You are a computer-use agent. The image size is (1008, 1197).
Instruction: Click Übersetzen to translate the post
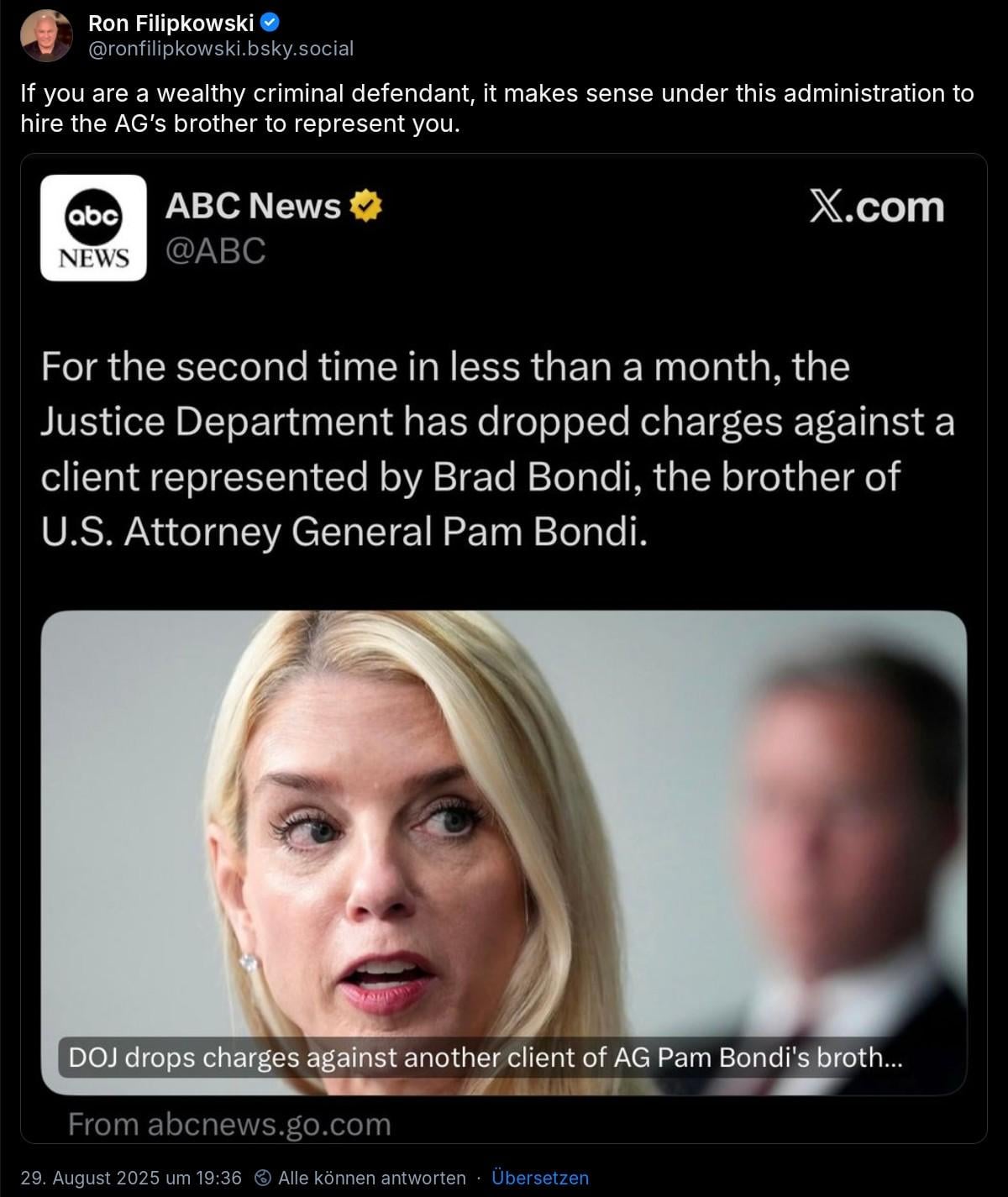tap(540, 1178)
